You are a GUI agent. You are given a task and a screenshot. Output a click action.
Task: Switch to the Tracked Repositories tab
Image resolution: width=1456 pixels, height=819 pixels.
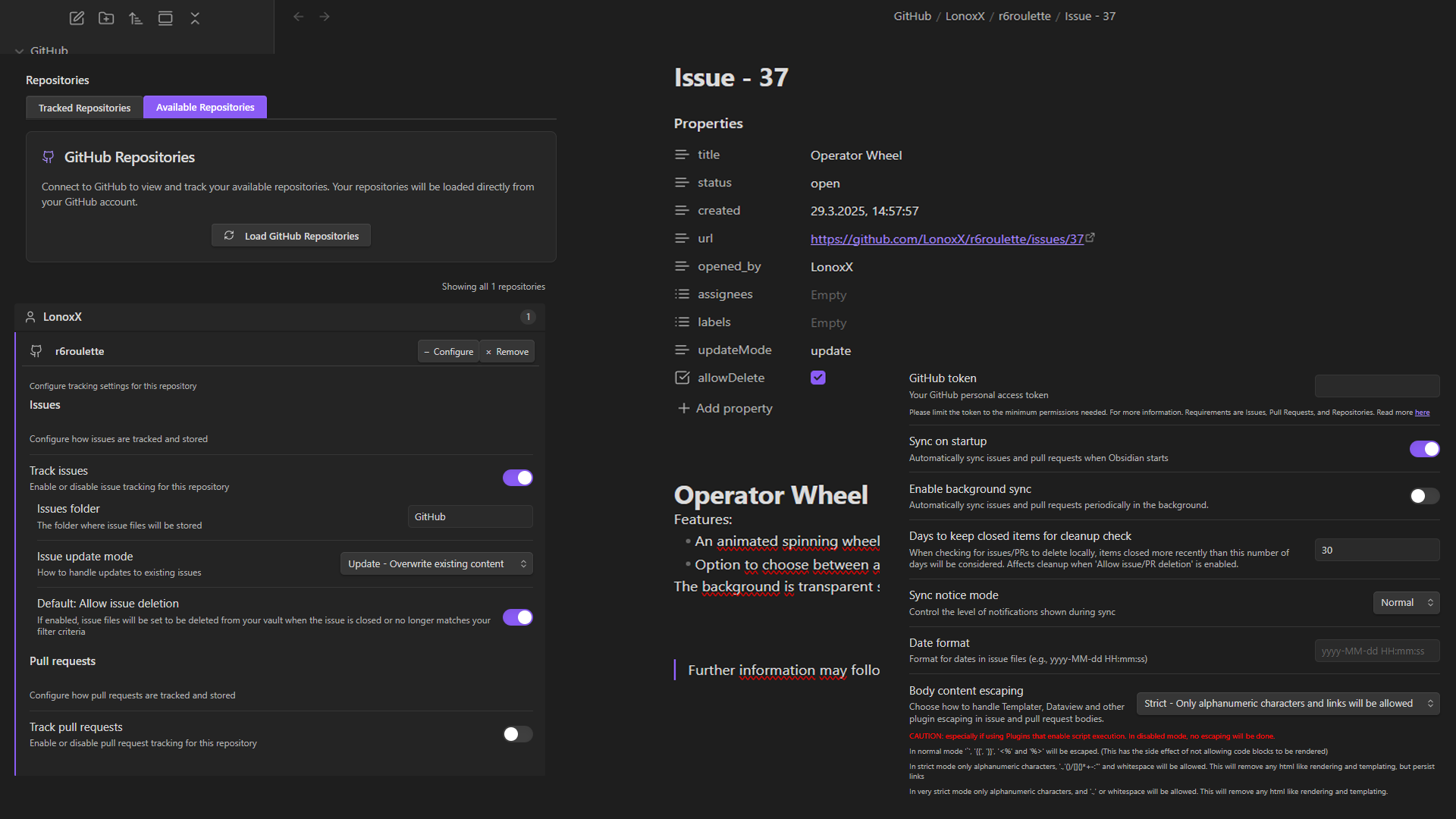[x=83, y=107]
